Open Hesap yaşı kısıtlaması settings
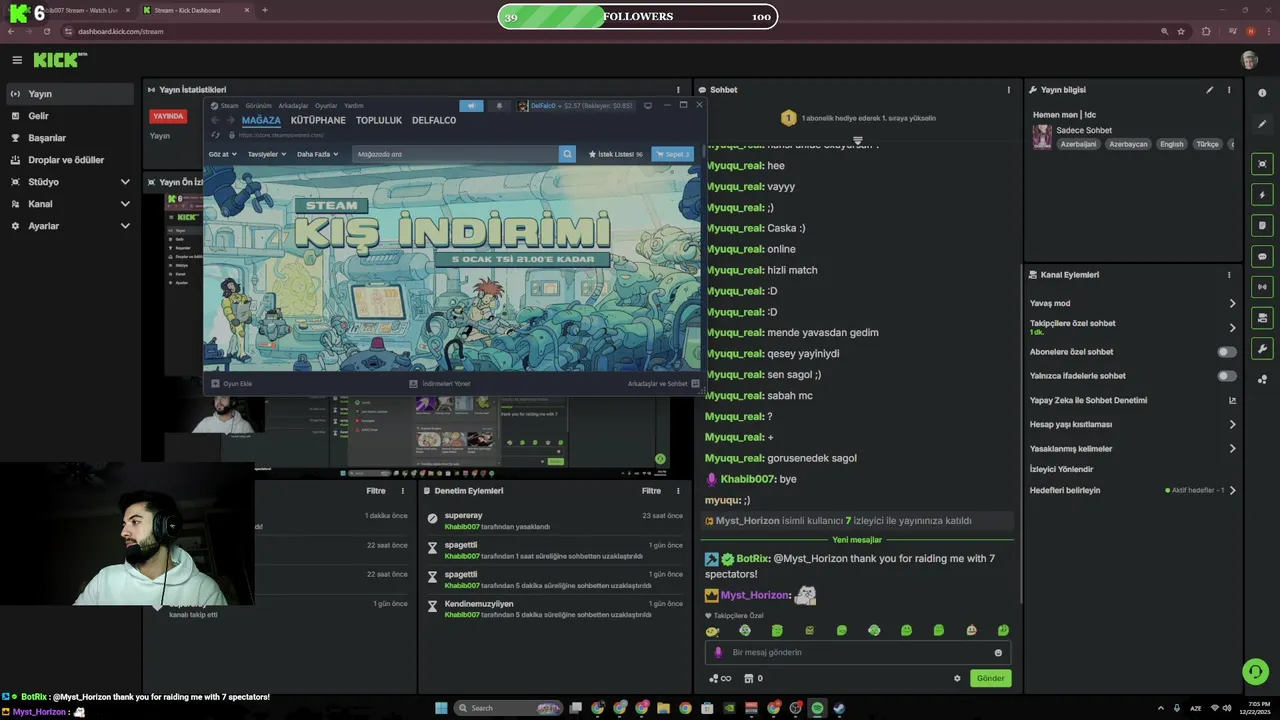Image resolution: width=1280 pixels, height=720 pixels. pos(1133,424)
